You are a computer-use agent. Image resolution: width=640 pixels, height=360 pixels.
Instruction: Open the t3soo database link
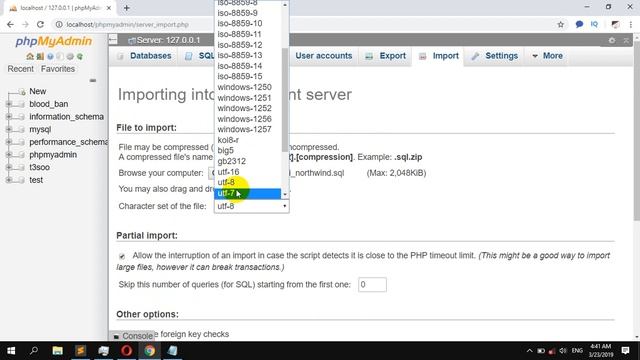click(x=39, y=167)
